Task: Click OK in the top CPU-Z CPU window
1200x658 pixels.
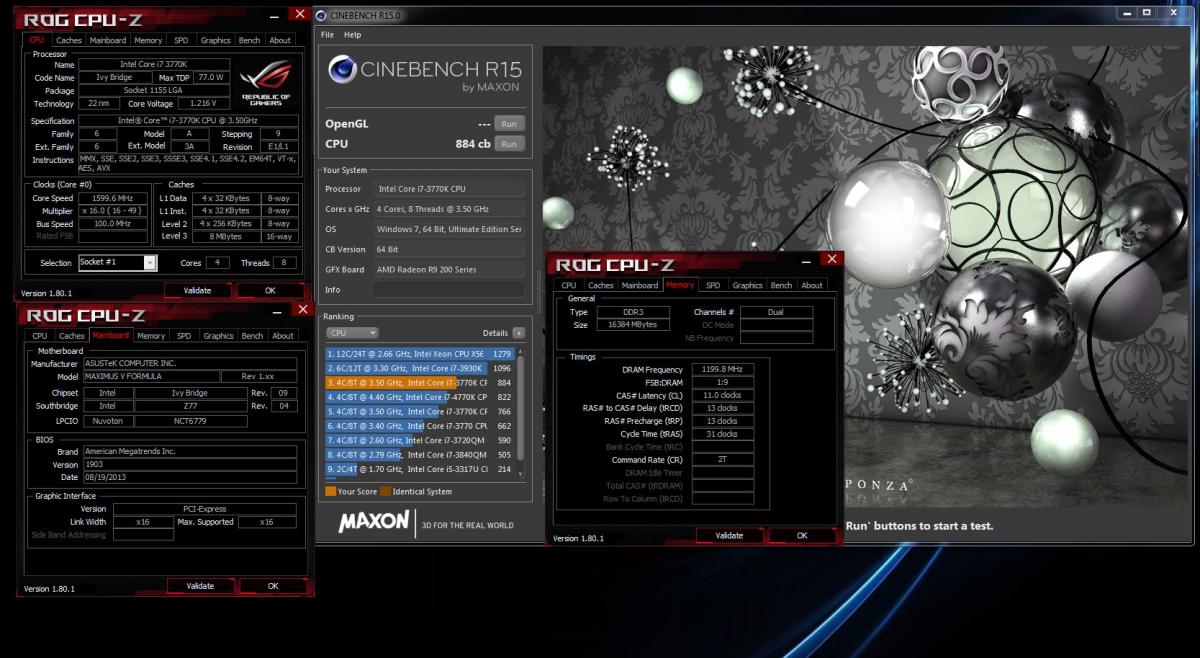Action: pyautogui.click(x=270, y=291)
